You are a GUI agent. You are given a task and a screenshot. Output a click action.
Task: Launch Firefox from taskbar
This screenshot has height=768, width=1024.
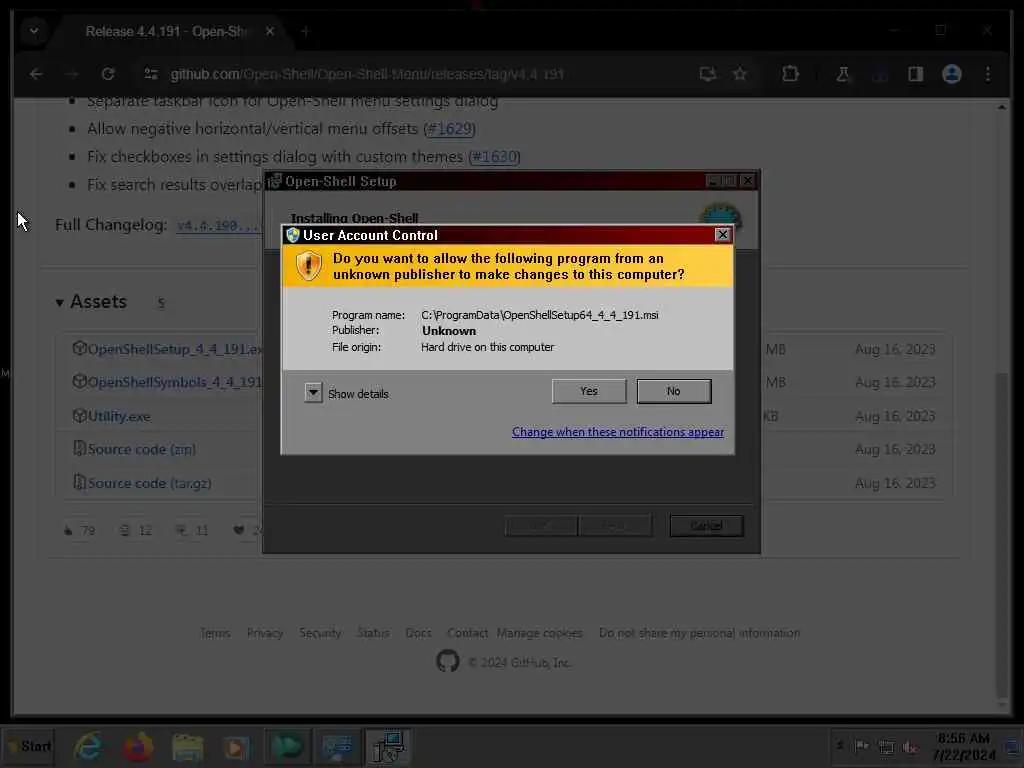138,746
